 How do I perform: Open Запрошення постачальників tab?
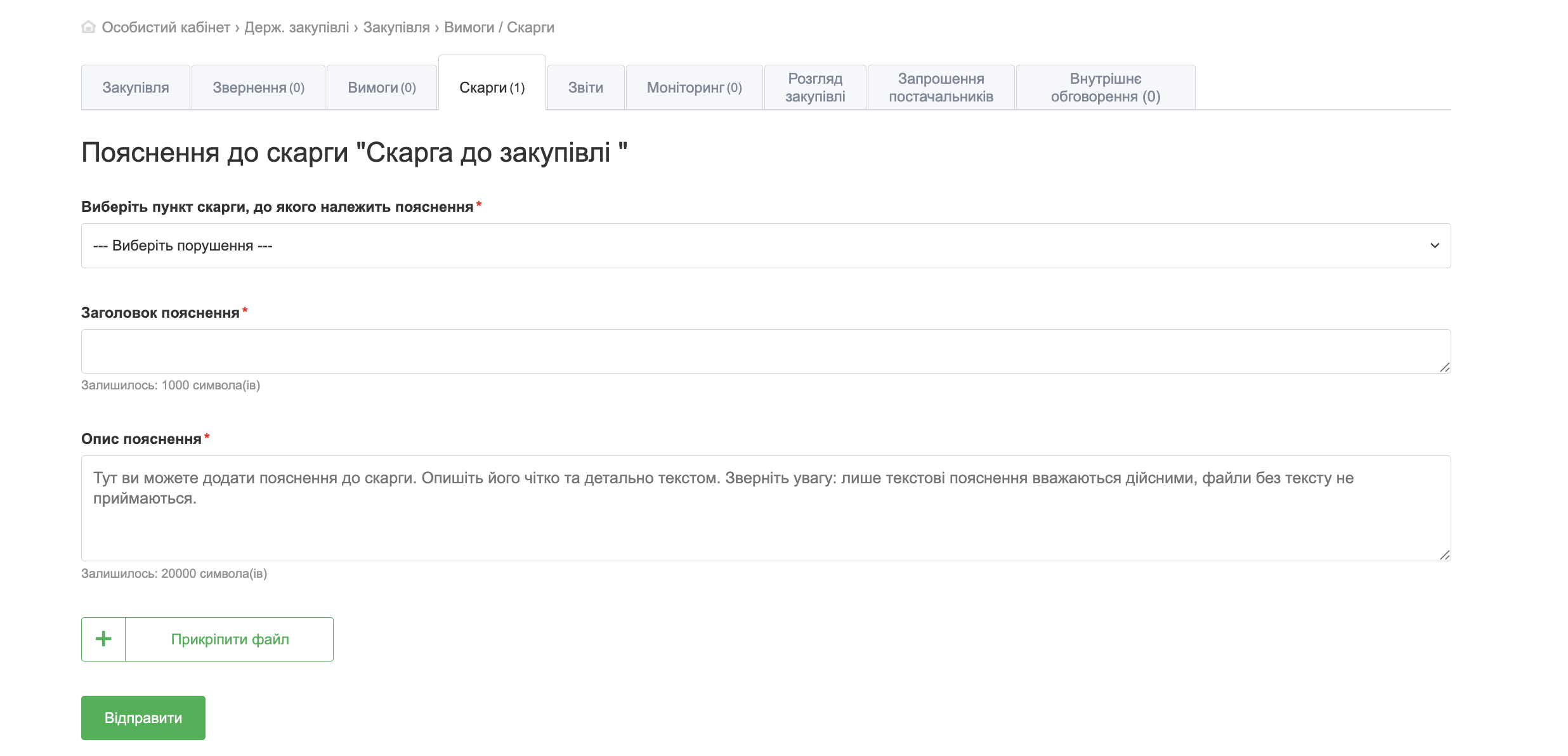pyautogui.click(x=941, y=88)
